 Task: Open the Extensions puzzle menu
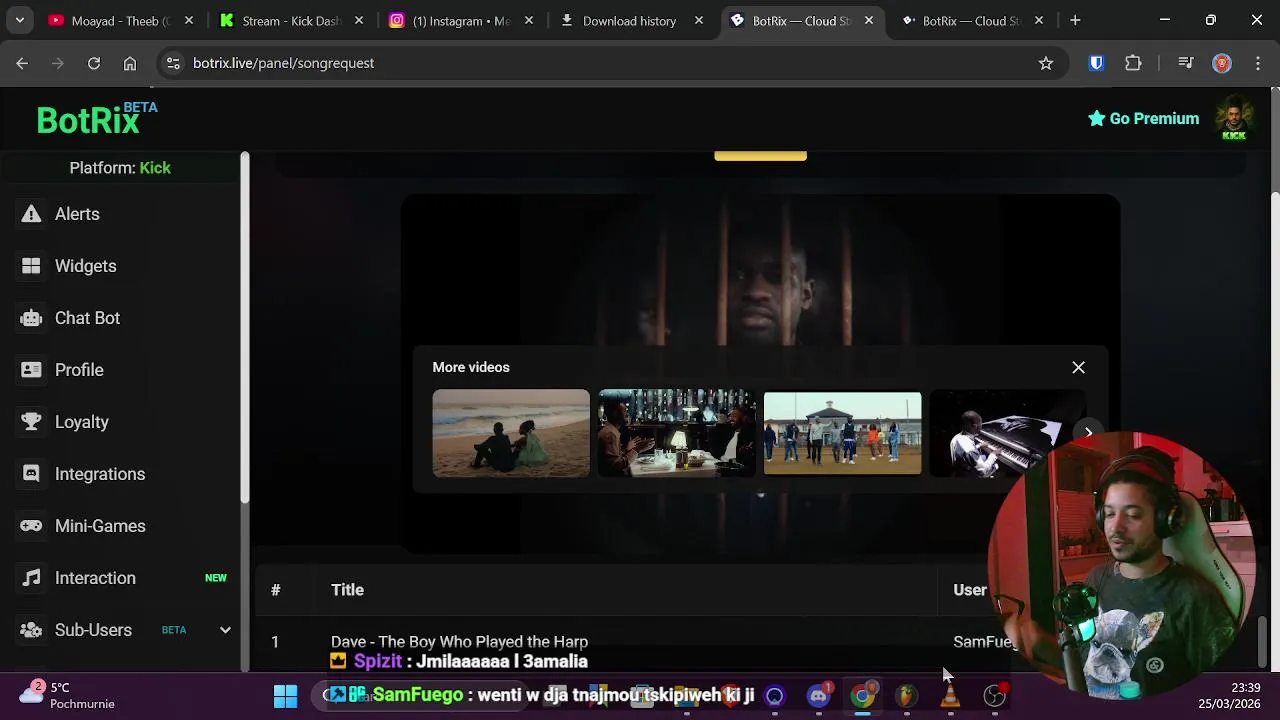coord(1133,63)
